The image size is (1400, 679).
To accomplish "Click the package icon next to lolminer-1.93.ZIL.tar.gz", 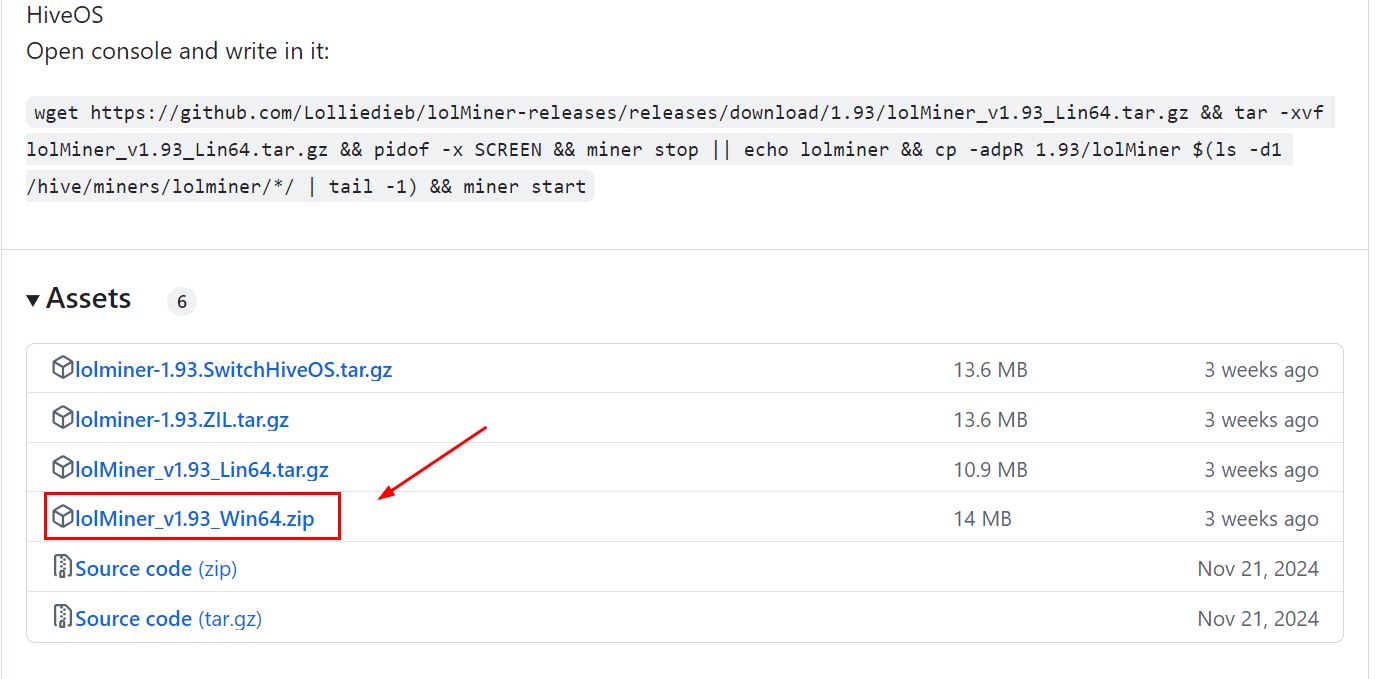I will coord(63,418).
